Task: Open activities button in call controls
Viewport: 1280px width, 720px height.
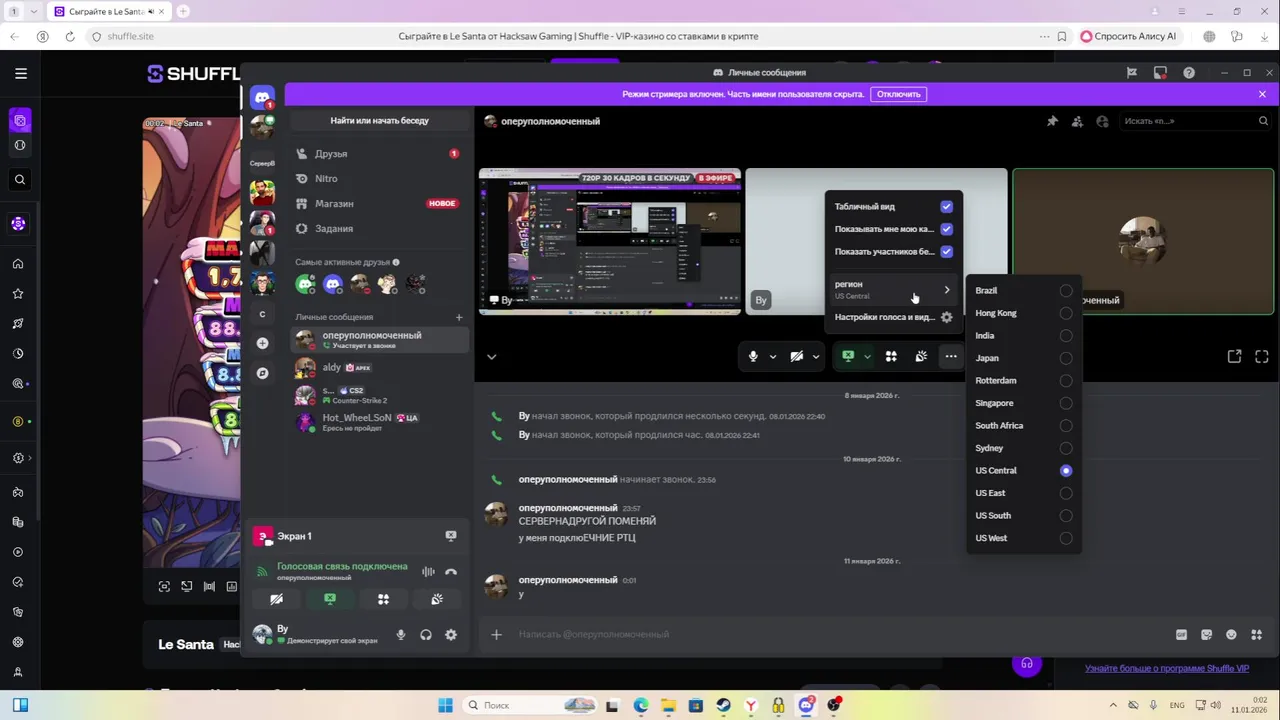Action: 890,356
